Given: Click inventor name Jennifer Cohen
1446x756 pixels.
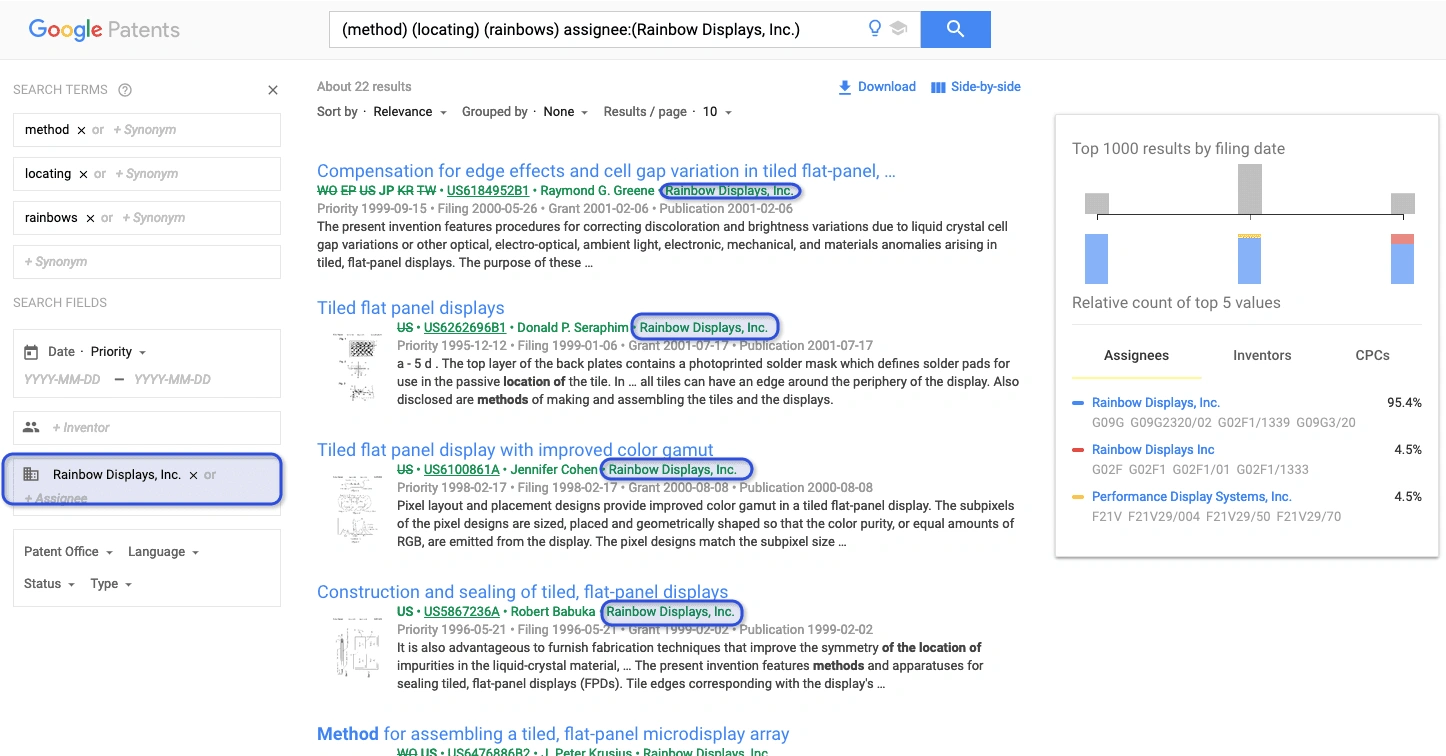Looking at the screenshot, I should click(554, 470).
